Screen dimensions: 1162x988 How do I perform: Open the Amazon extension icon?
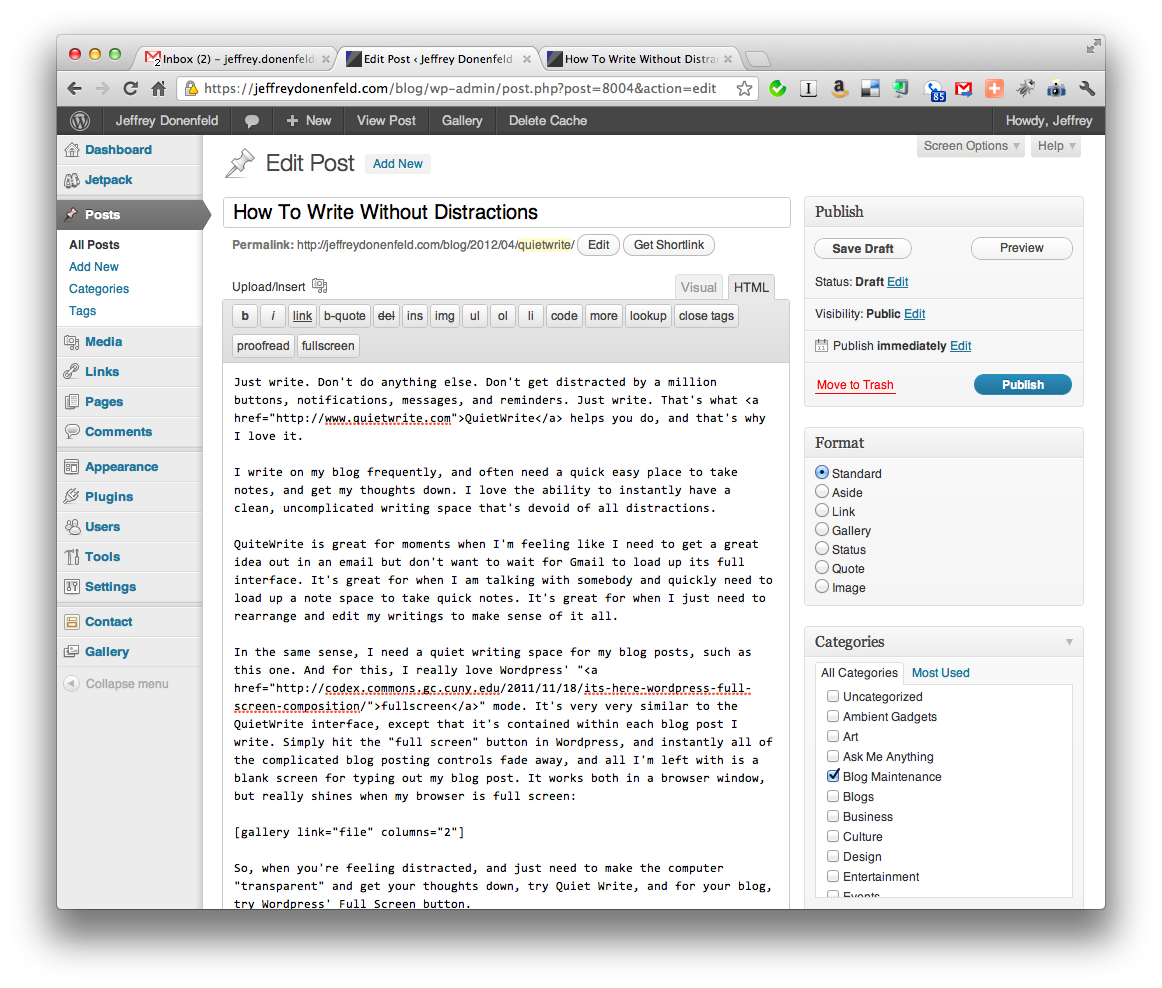pyautogui.click(x=839, y=89)
